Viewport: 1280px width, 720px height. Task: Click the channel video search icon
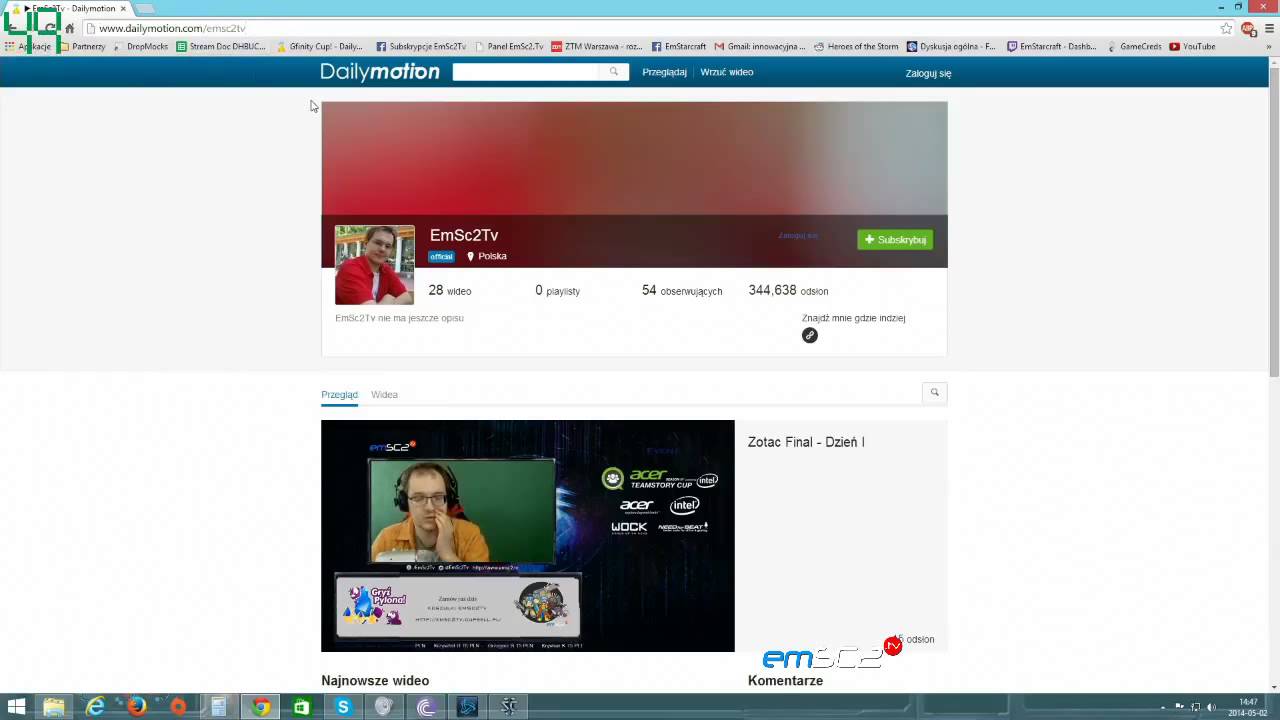(935, 392)
